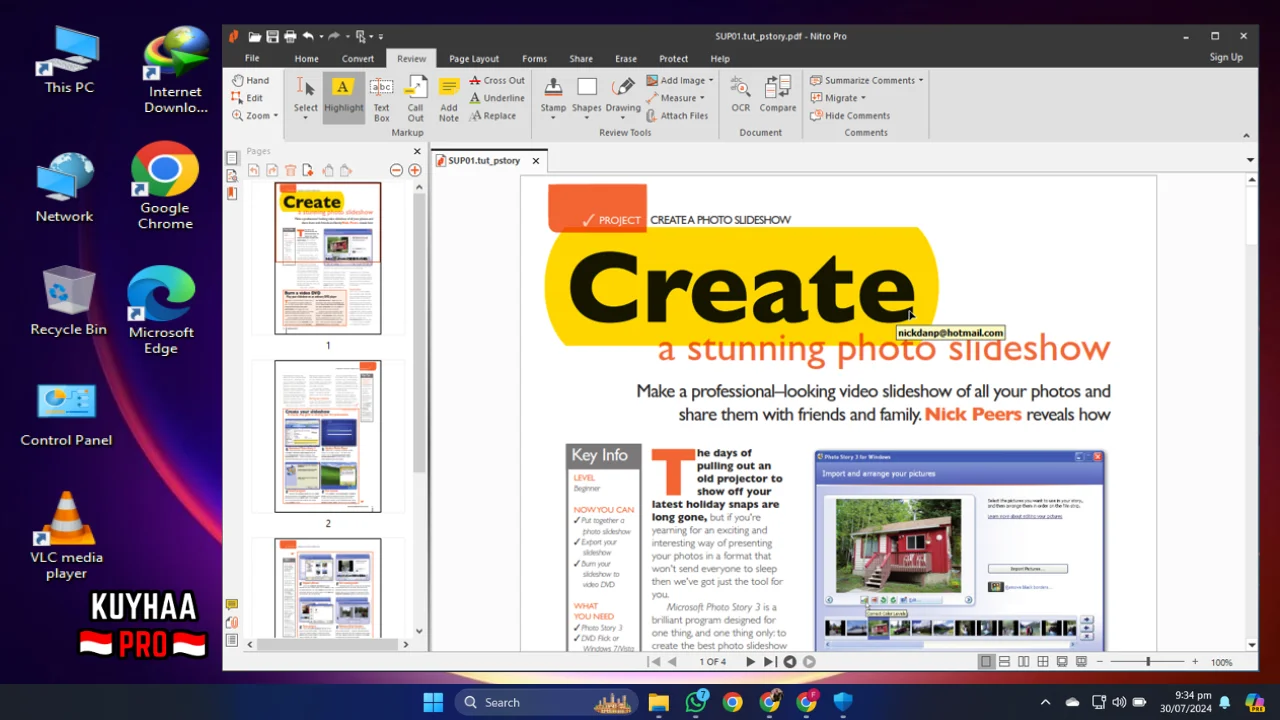Add a sticky note with Add Note
Screen dimensions: 1280x720
449,98
